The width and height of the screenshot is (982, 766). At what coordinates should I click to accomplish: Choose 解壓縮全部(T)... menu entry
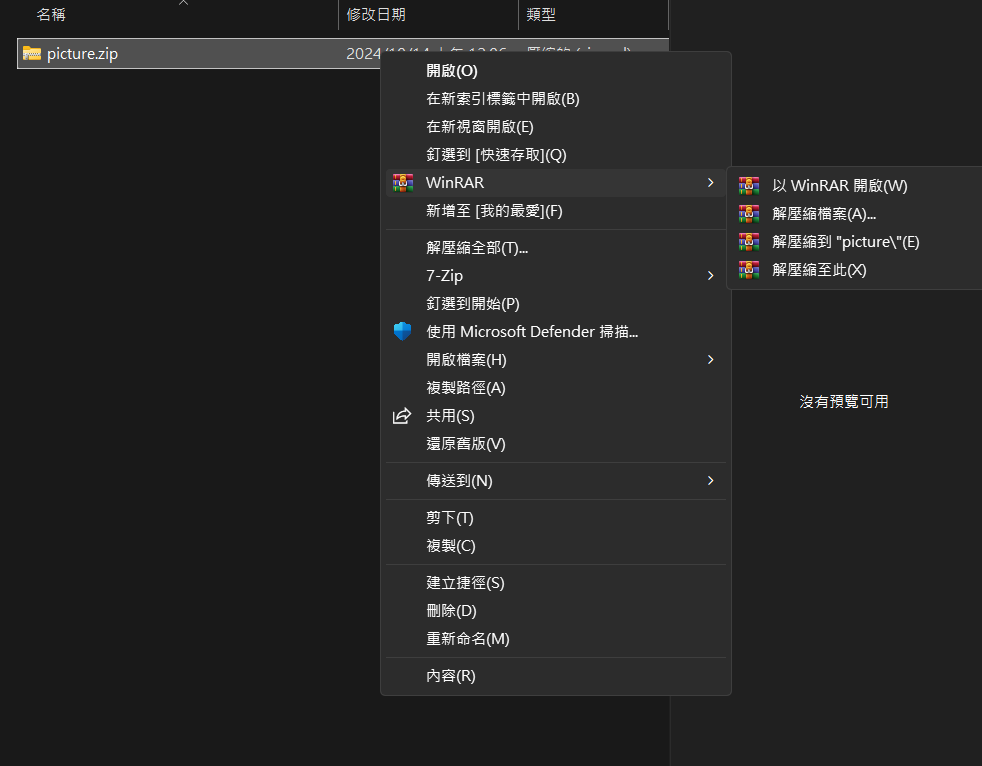click(x=477, y=247)
